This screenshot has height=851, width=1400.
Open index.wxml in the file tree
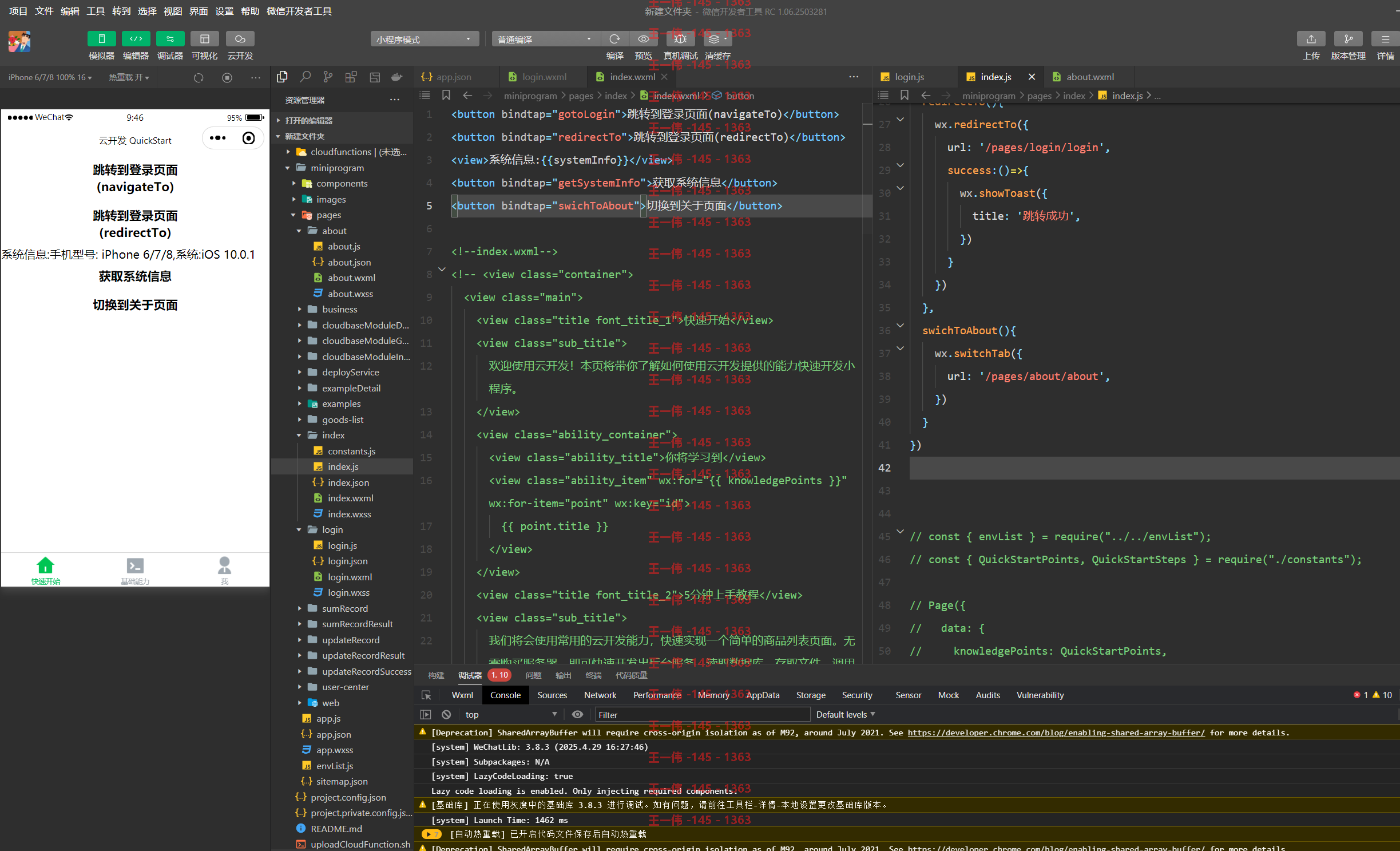[x=350, y=498]
